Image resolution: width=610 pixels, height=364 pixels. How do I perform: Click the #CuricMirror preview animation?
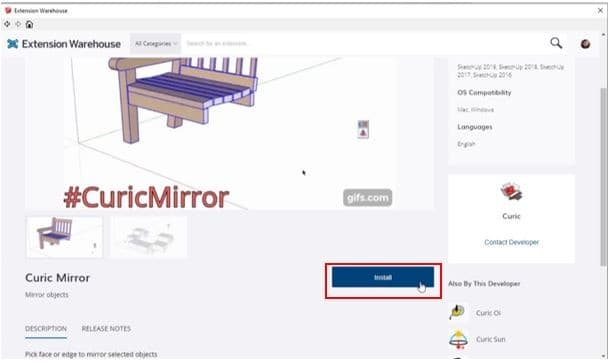(x=230, y=134)
